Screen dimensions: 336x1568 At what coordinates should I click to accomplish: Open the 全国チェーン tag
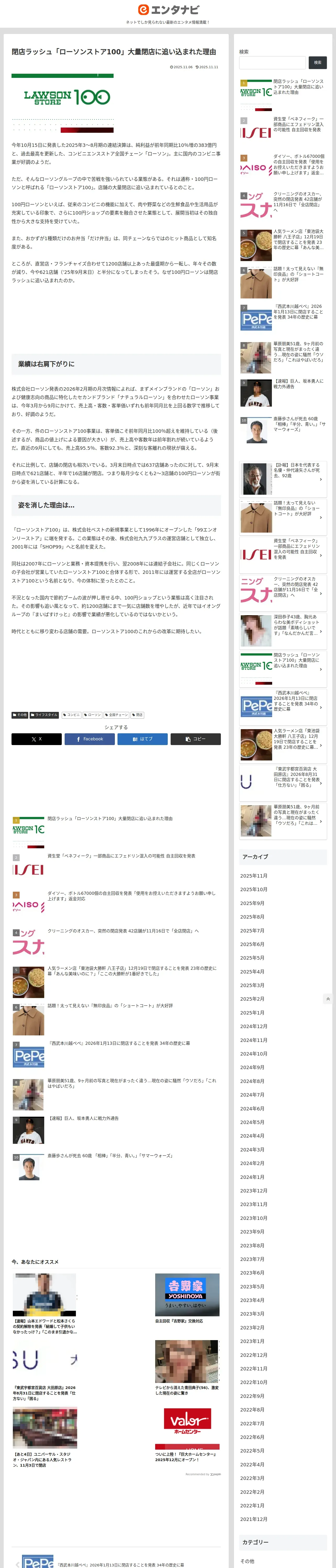point(116,715)
